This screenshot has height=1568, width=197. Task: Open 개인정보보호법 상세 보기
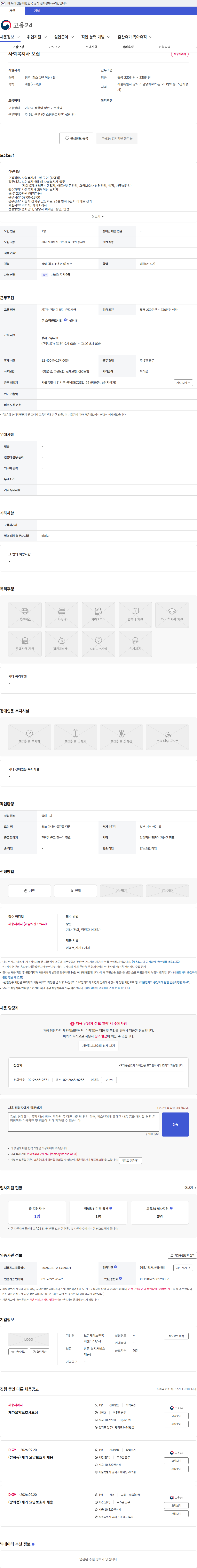tap(98, 1046)
